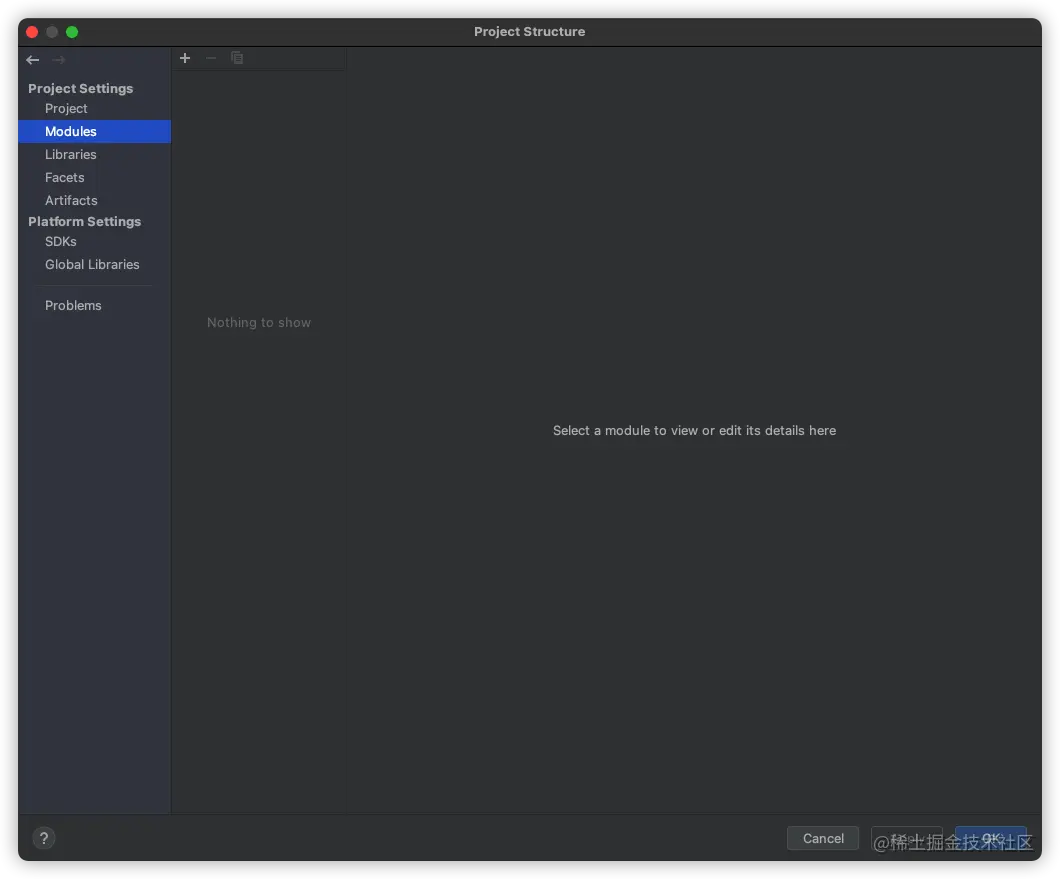Open the Project settings page
This screenshot has height=879, width=1060.
(66, 108)
